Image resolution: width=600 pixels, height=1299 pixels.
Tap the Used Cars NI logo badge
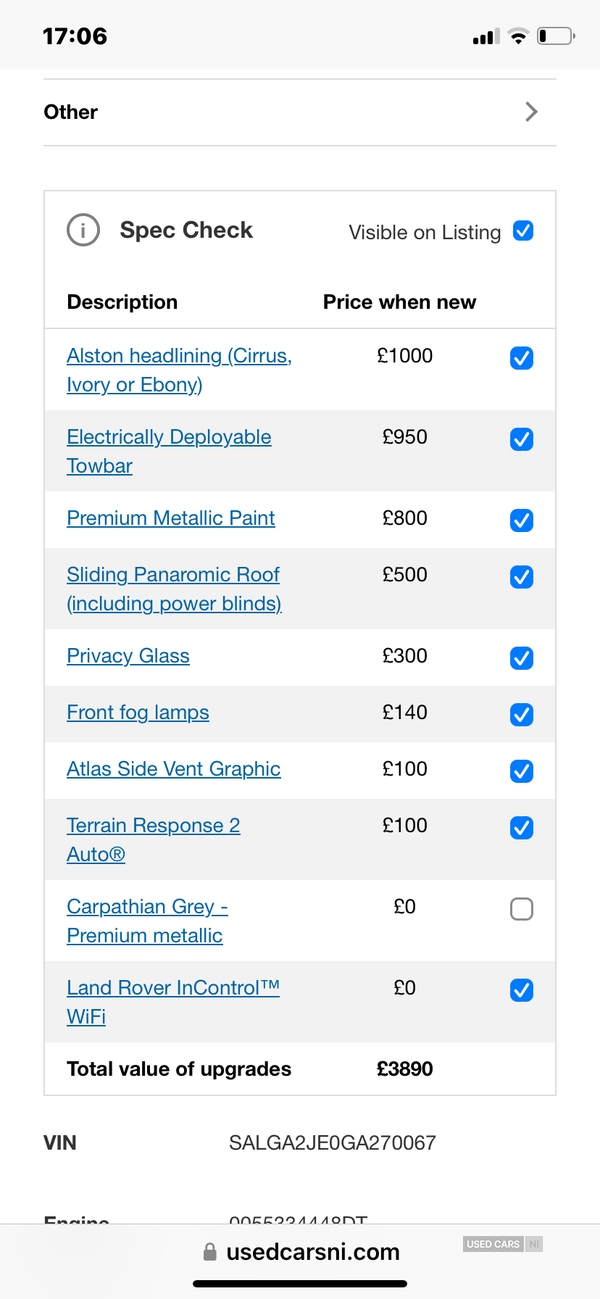pos(503,1244)
